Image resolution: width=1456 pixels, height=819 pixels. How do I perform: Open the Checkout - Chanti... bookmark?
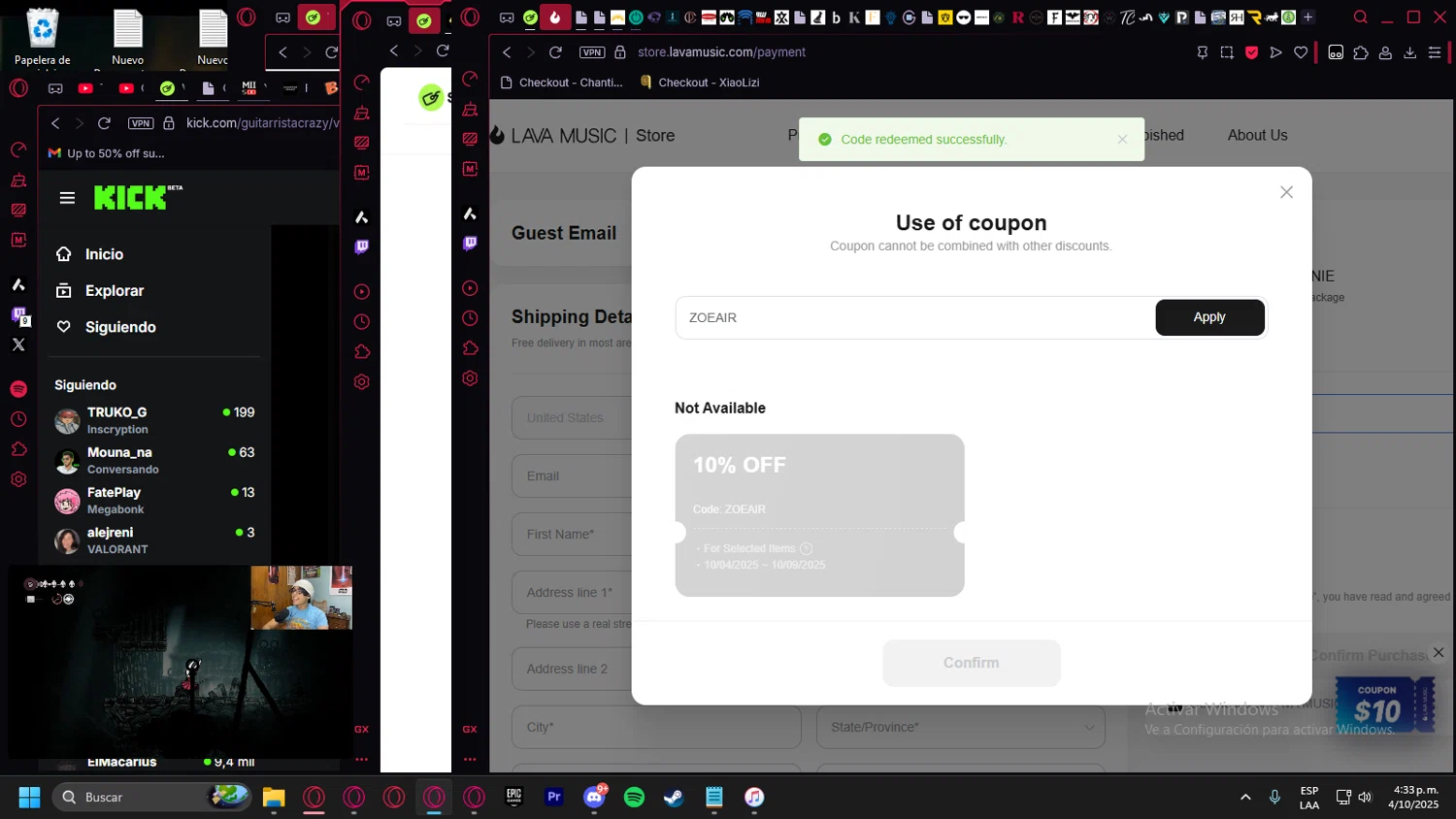point(562,82)
